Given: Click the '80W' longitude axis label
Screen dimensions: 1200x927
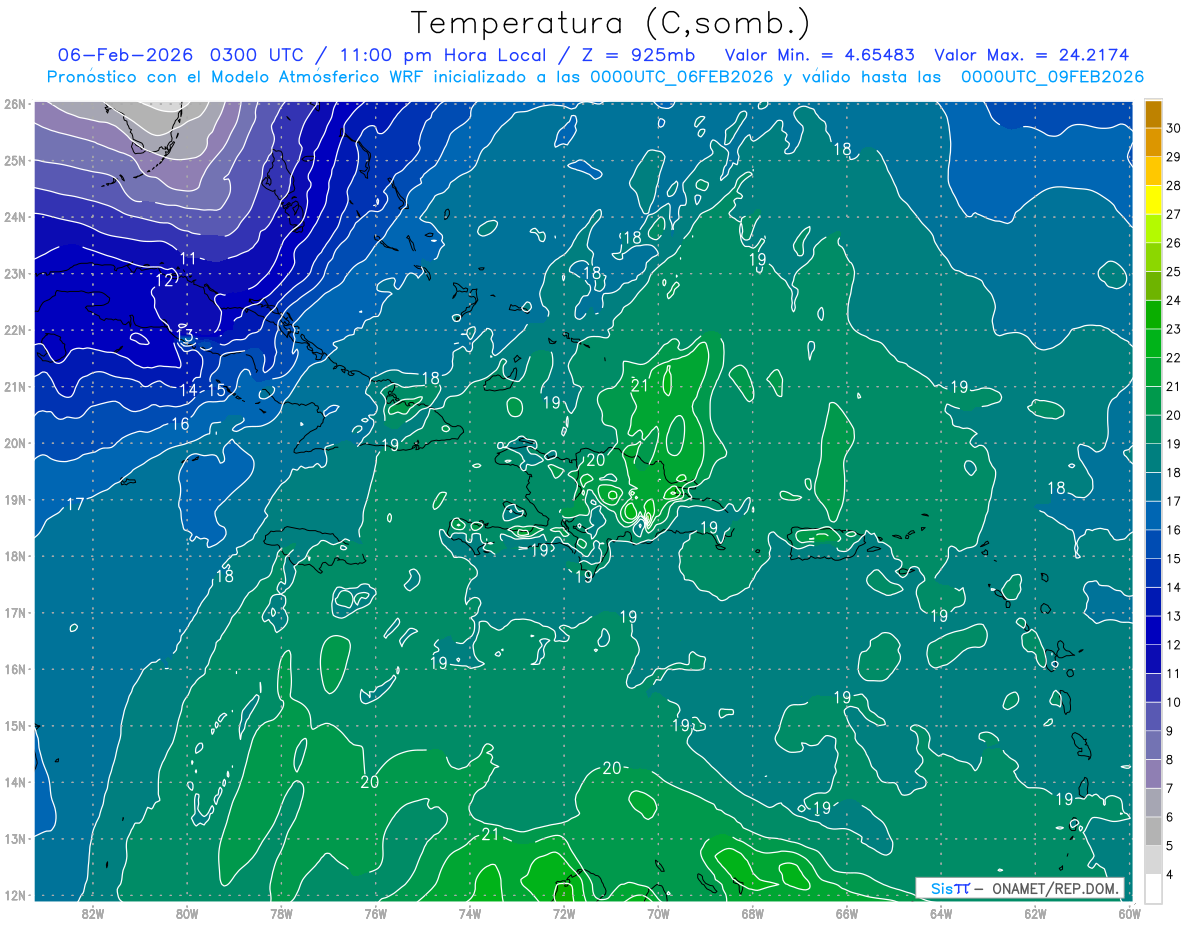Looking at the screenshot, I should tap(186, 913).
